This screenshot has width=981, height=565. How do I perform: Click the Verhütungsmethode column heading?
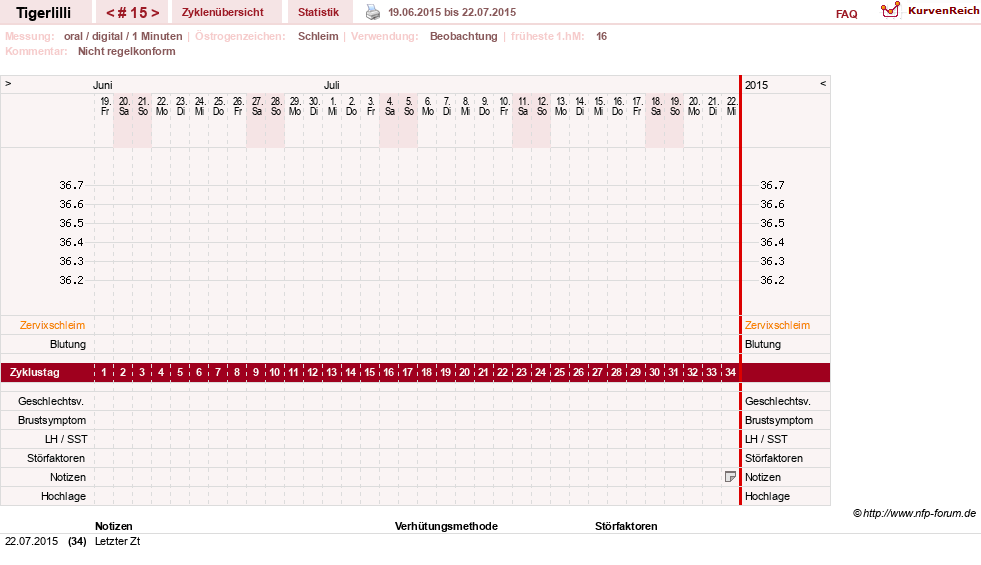point(446,526)
